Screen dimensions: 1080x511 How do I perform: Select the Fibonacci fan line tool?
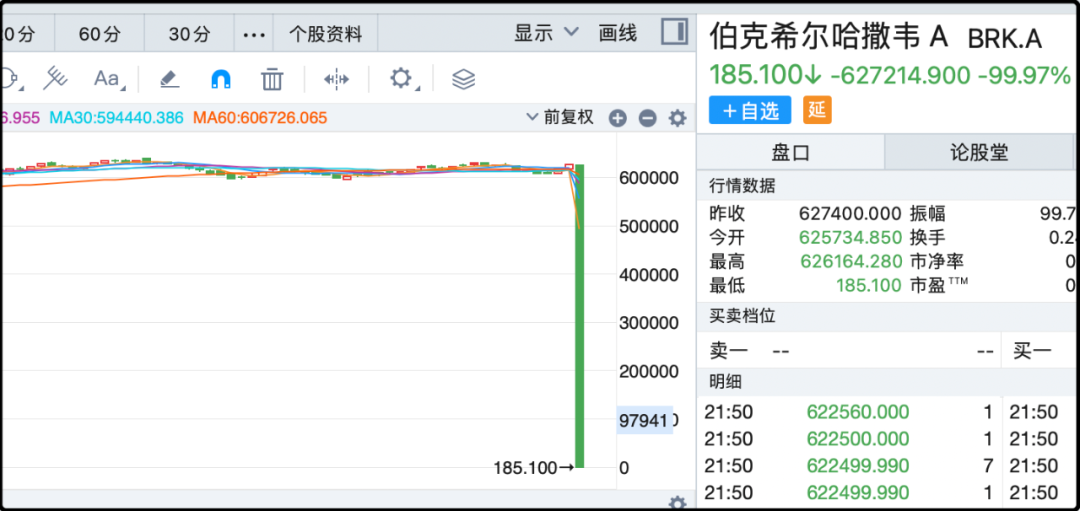pyautogui.click(x=55, y=79)
